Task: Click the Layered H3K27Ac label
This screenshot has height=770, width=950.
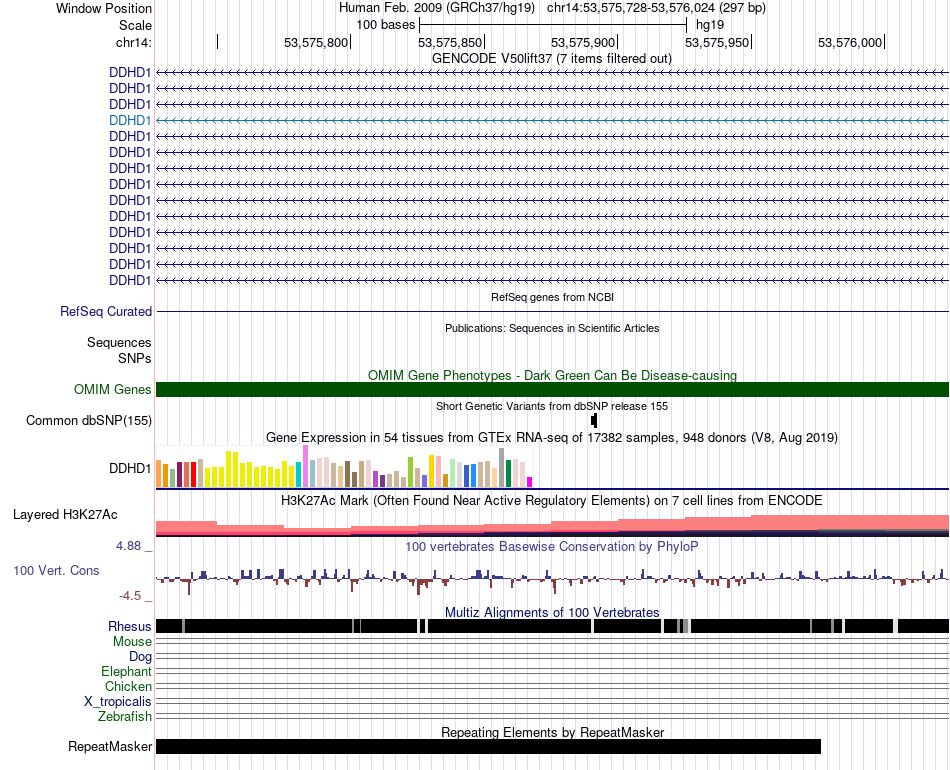Action: click(x=65, y=514)
